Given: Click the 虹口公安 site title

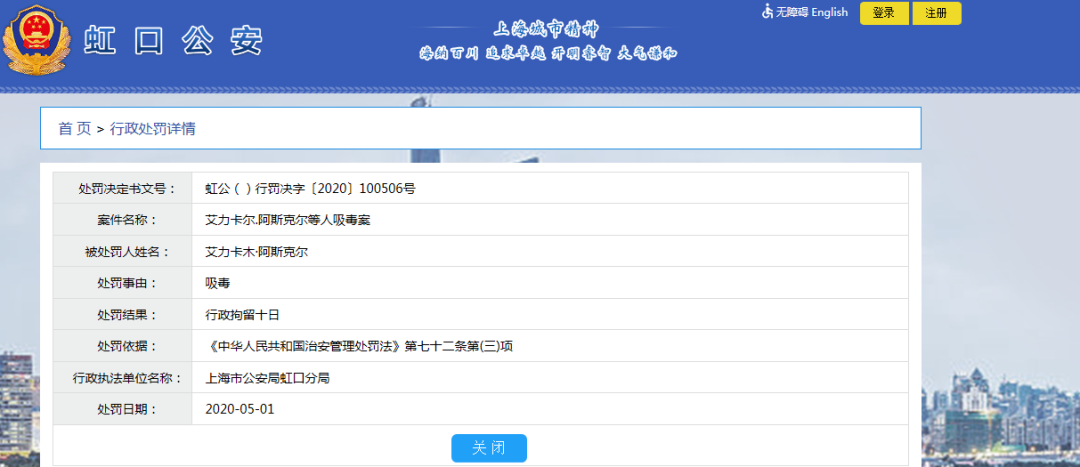Looking at the screenshot, I should click(x=174, y=43).
